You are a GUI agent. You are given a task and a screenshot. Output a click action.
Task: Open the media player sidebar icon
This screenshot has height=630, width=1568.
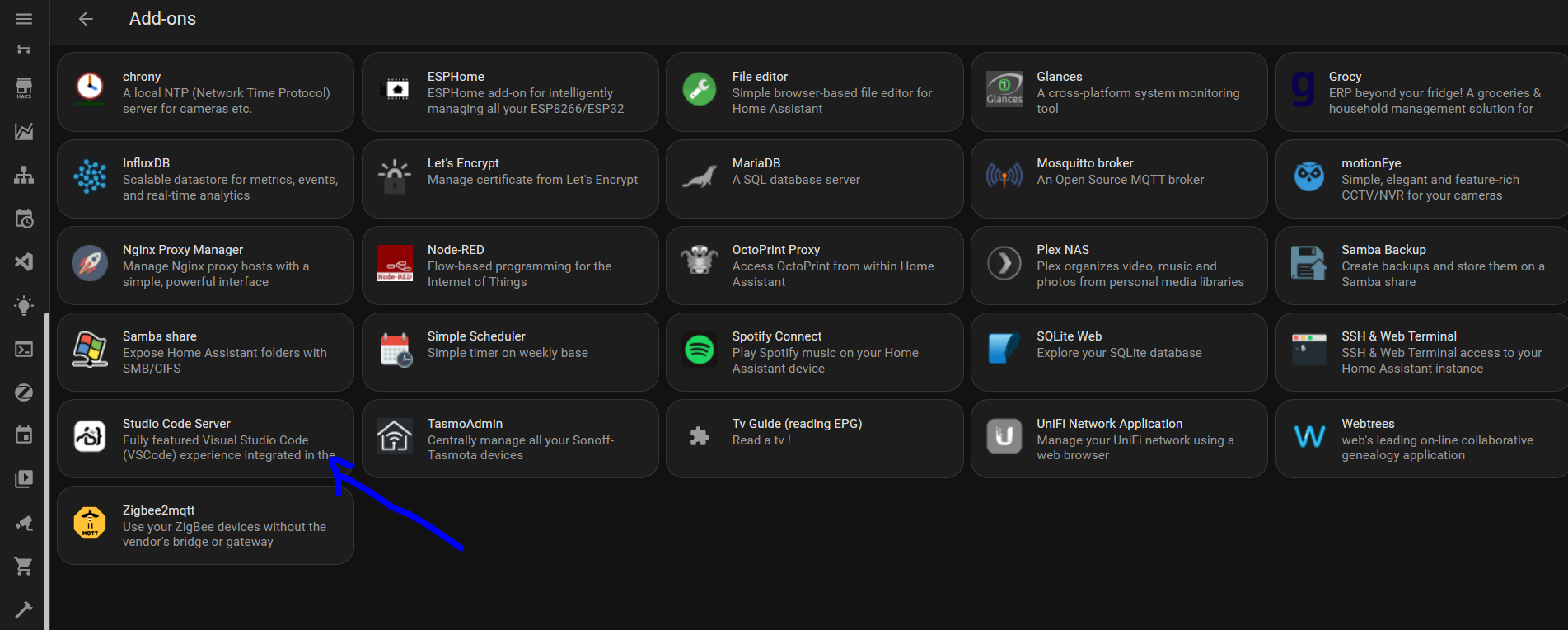pyautogui.click(x=24, y=479)
